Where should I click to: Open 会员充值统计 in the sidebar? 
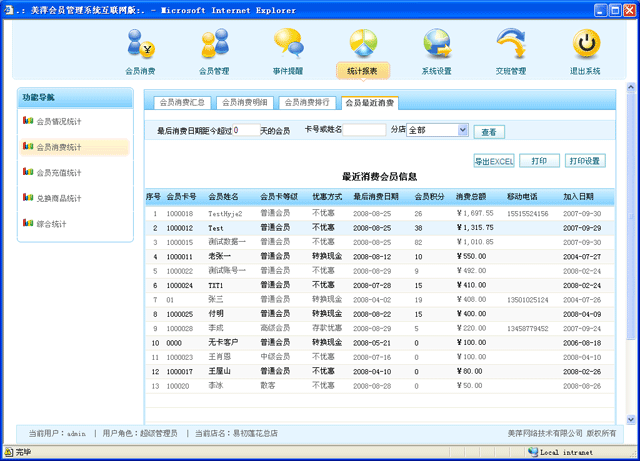click(59, 173)
